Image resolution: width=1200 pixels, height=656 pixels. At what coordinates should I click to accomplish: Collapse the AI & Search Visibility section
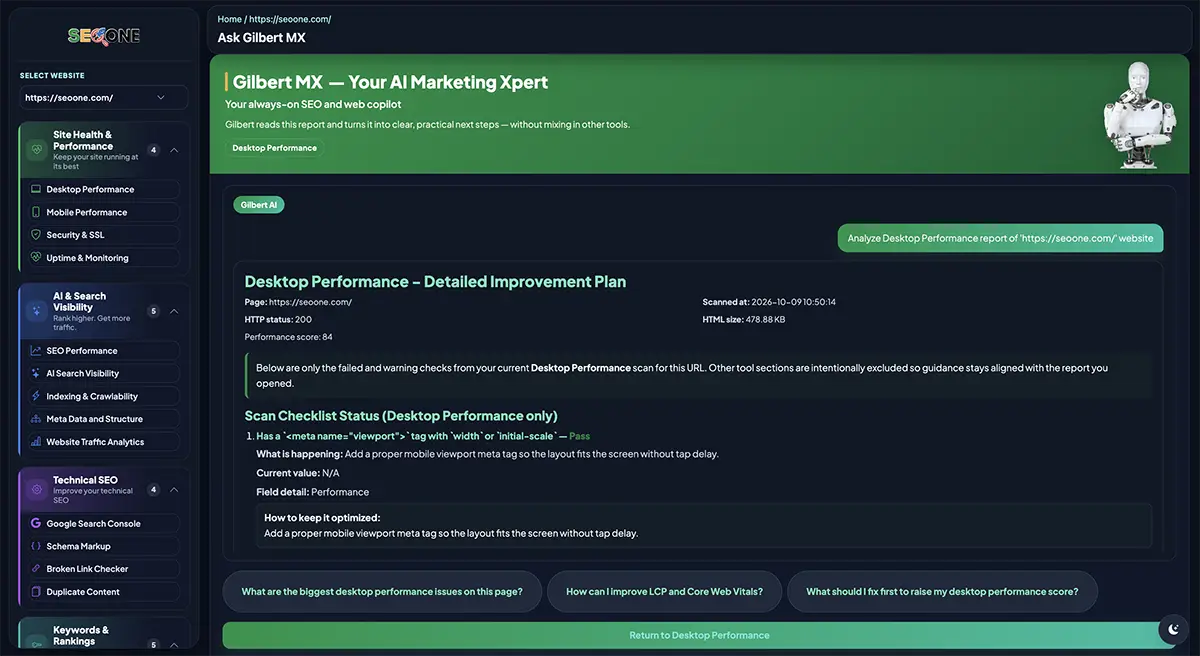coord(174,311)
